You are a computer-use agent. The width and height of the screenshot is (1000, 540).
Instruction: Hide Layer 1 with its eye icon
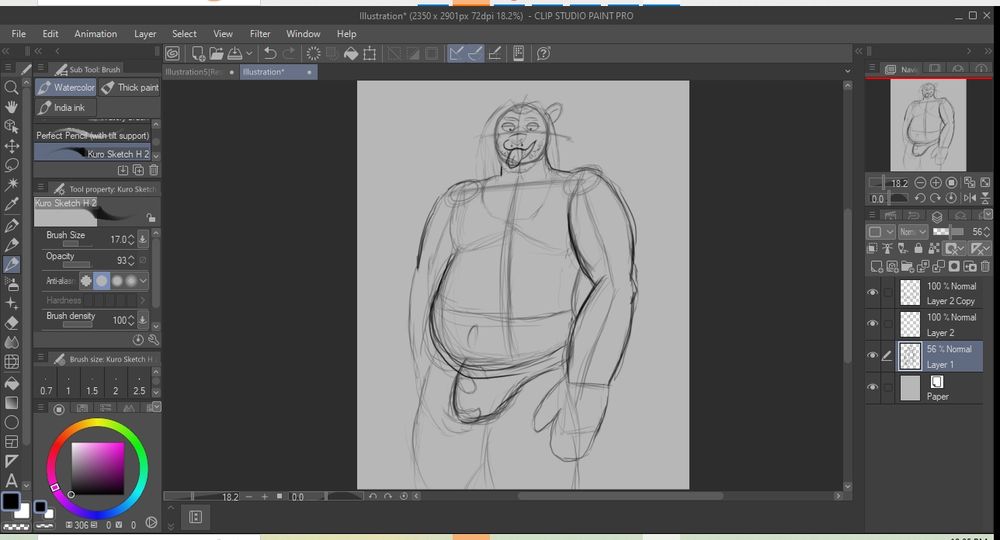pyautogui.click(x=872, y=355)
